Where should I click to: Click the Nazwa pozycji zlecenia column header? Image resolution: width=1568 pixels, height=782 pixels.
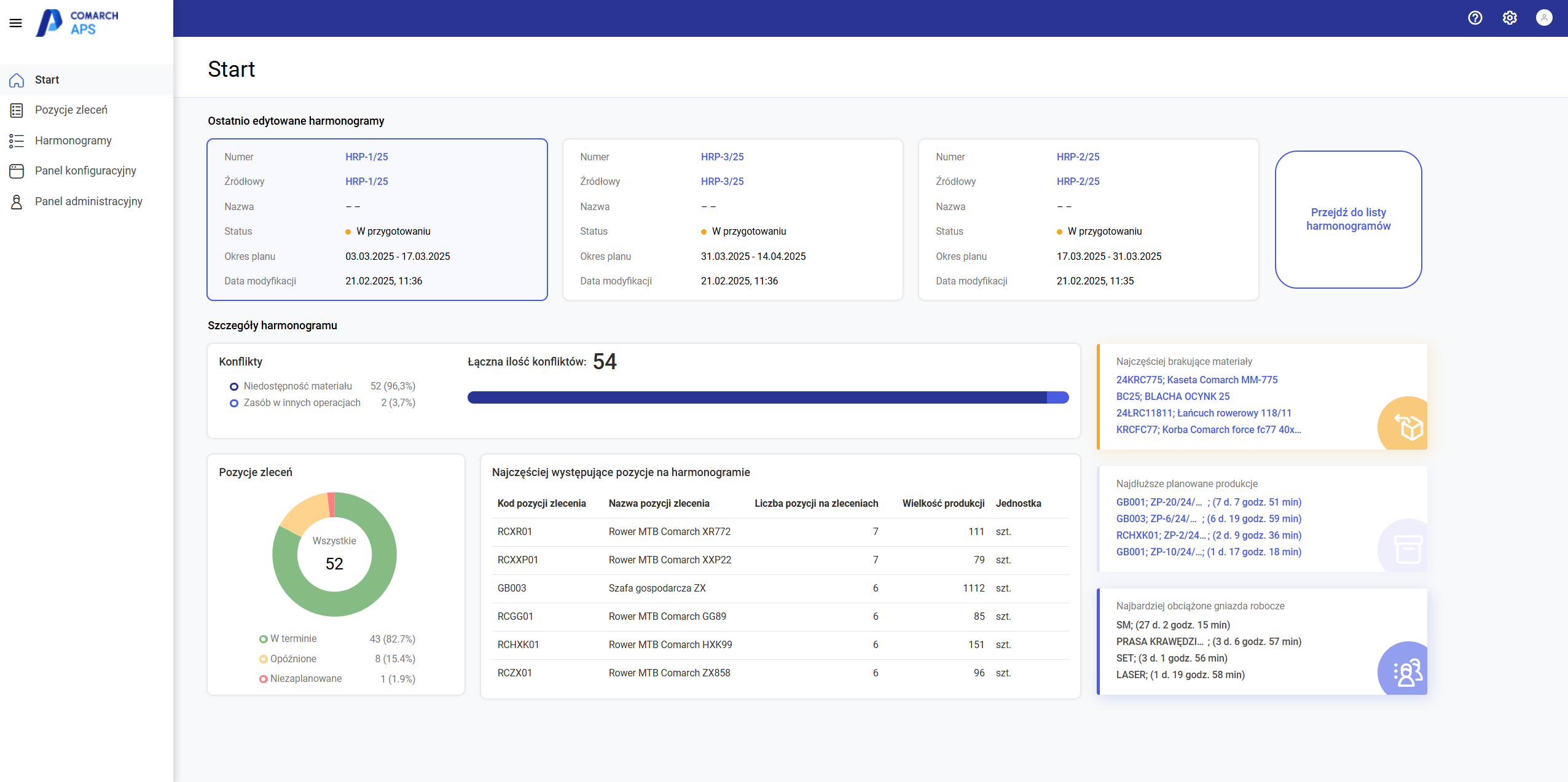click(659, 503)
